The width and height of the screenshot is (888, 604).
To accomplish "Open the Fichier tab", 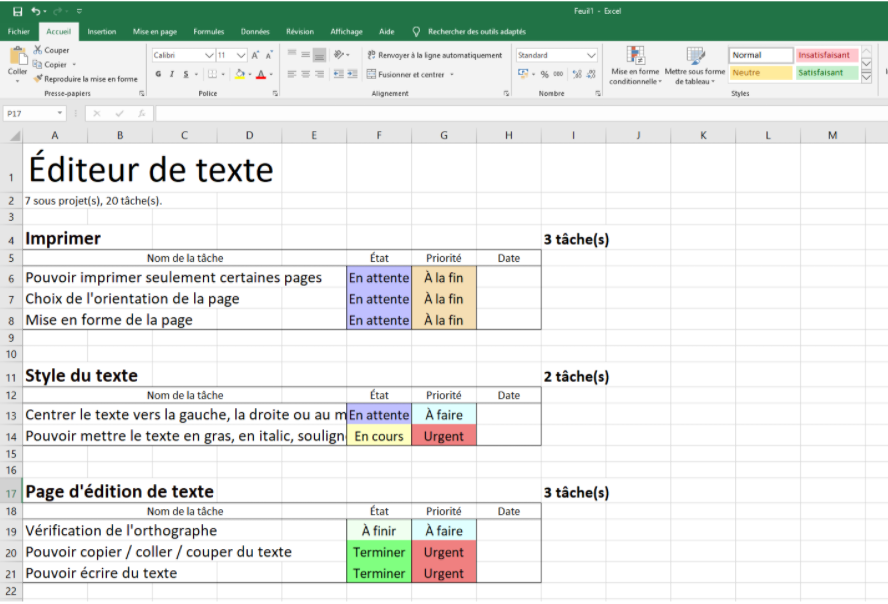I will click(x=18, y=32).
